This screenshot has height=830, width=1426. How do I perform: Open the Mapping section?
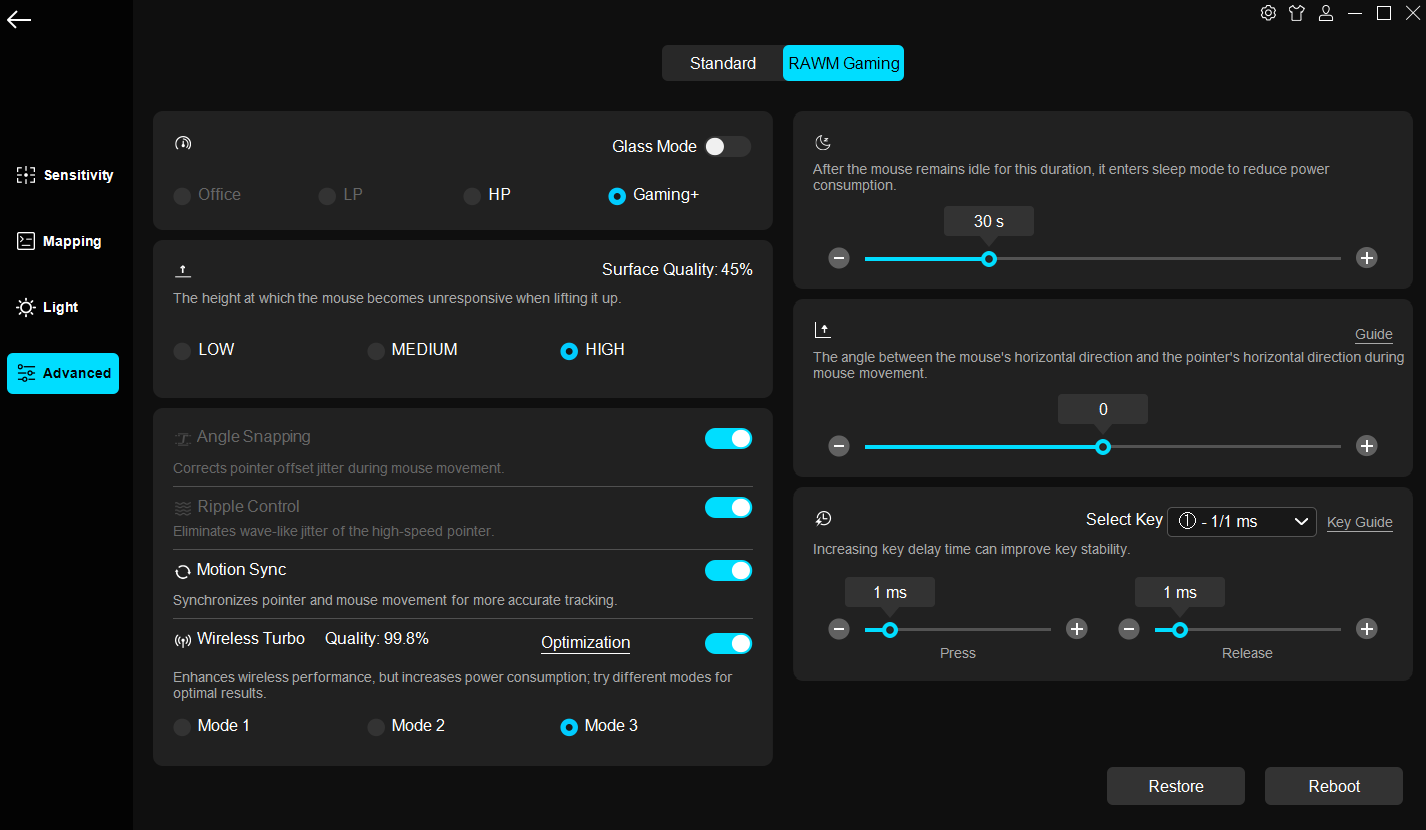coord(60,241)
